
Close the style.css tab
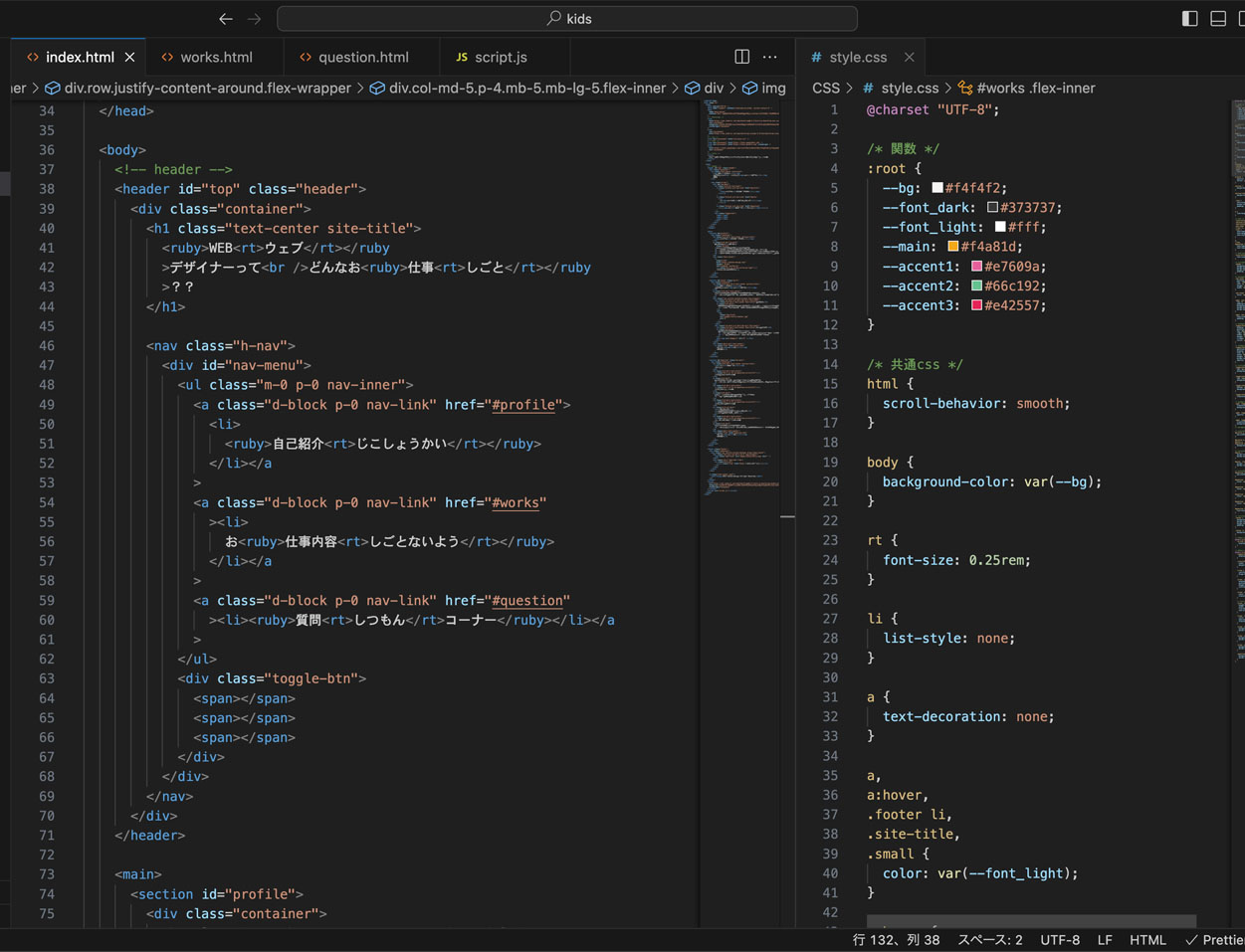[909, 58]
